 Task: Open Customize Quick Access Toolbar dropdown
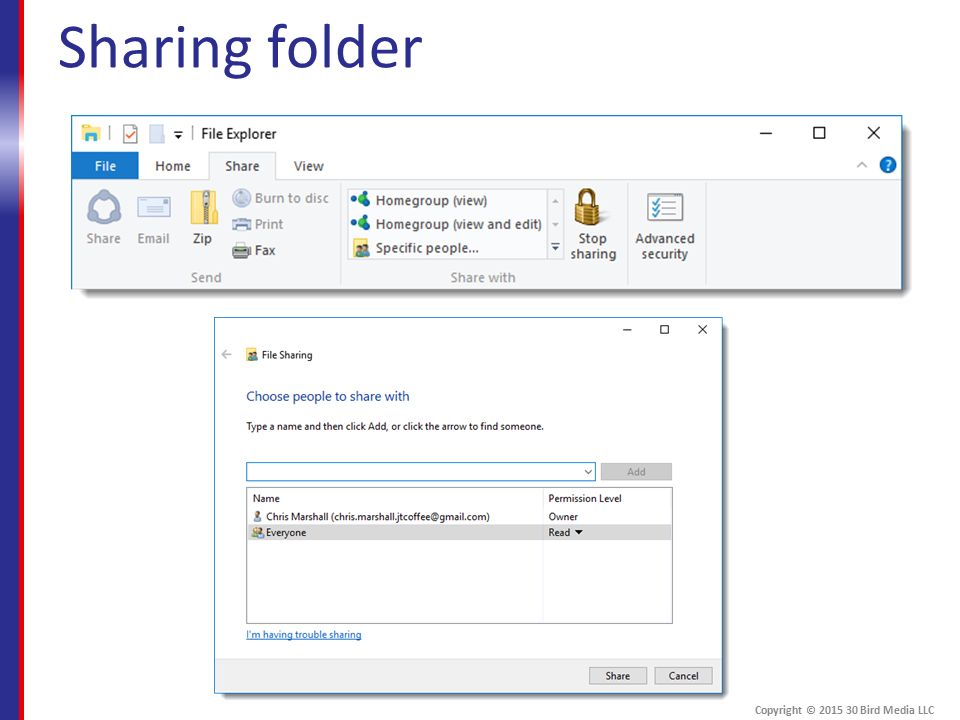[178, 135]
